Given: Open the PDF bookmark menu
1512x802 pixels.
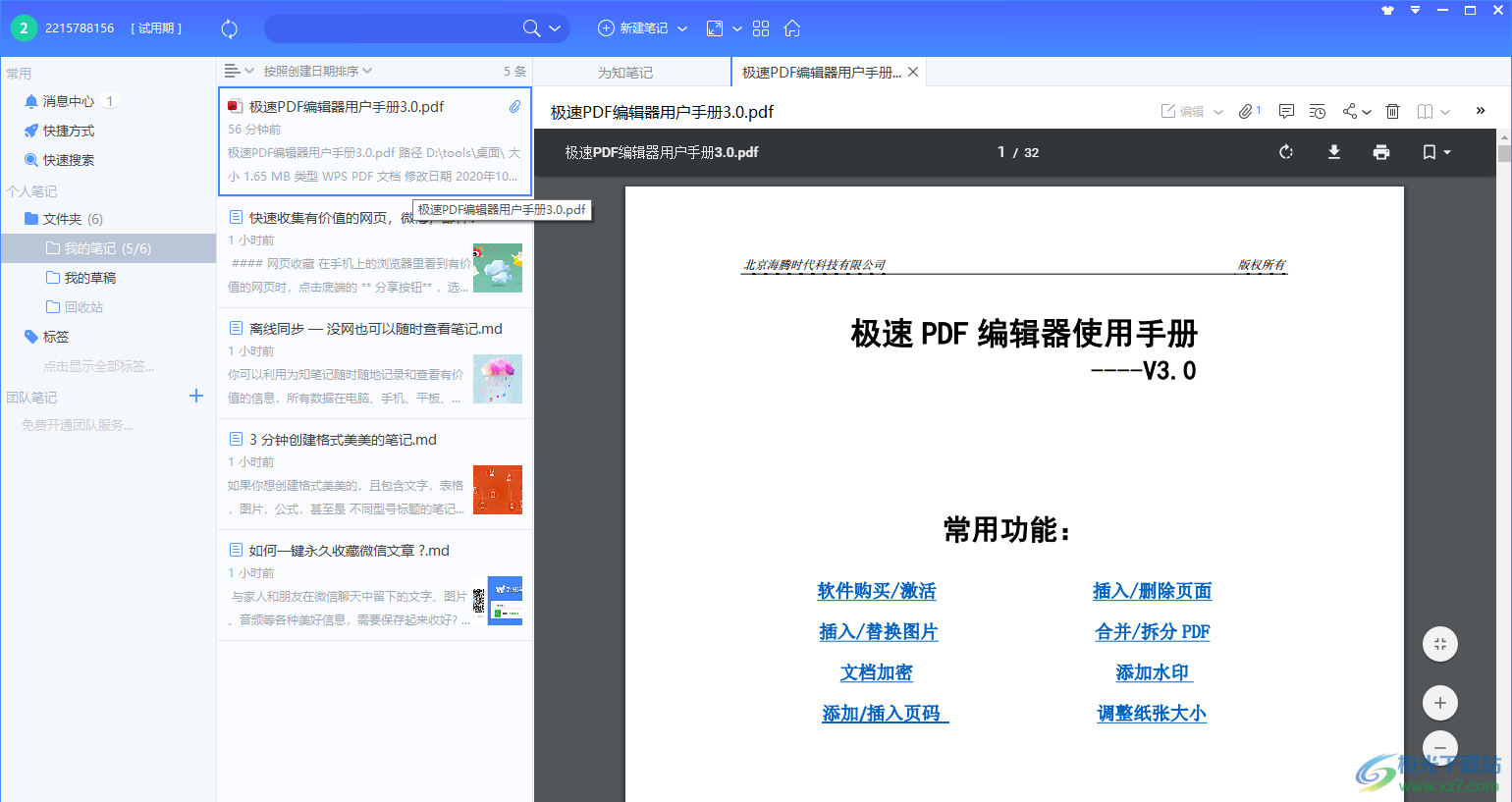Looking at the screenshot, I should pos(1436,152).
